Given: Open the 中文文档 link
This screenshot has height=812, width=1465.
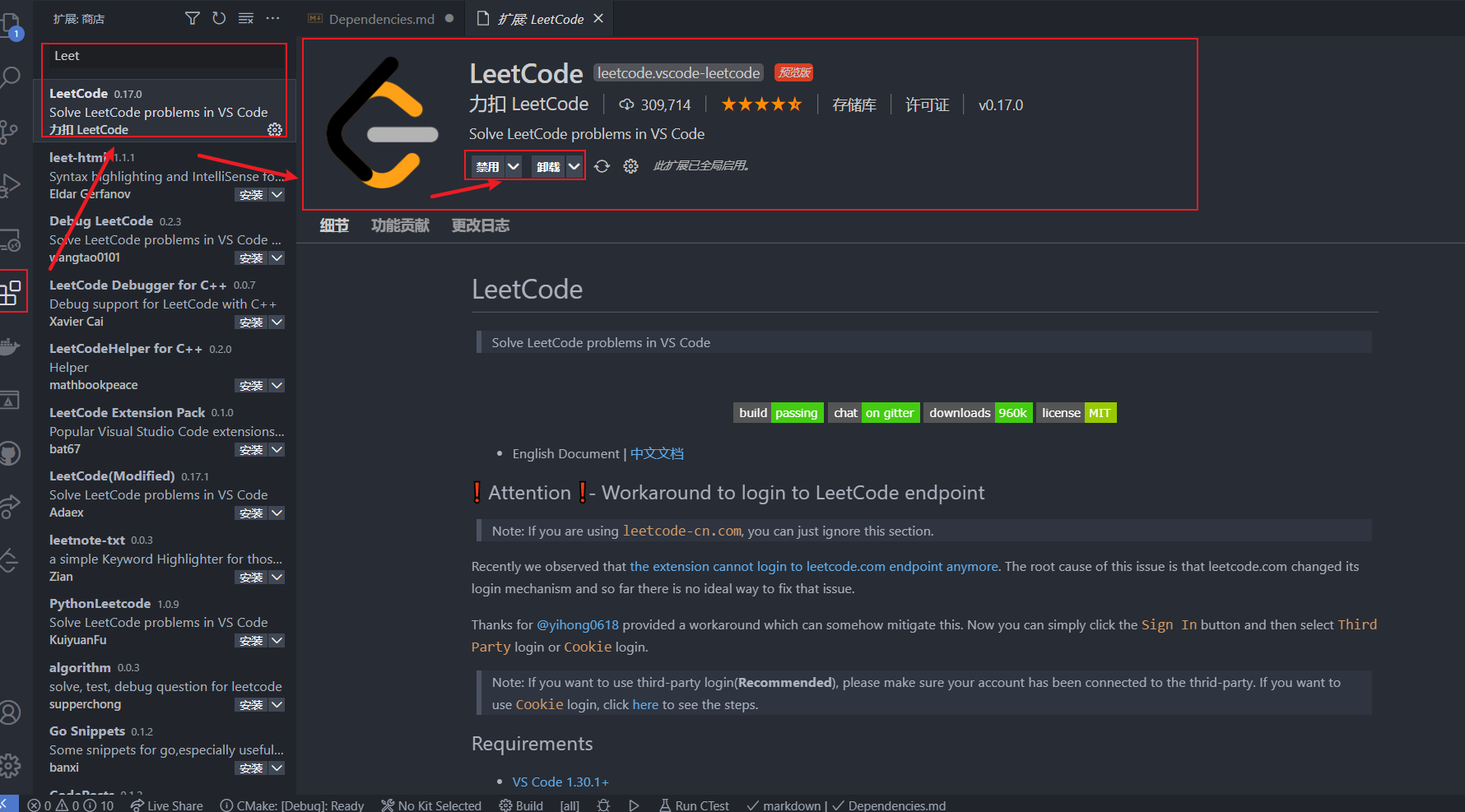Looking at the screenshot, I should [656, 453].
